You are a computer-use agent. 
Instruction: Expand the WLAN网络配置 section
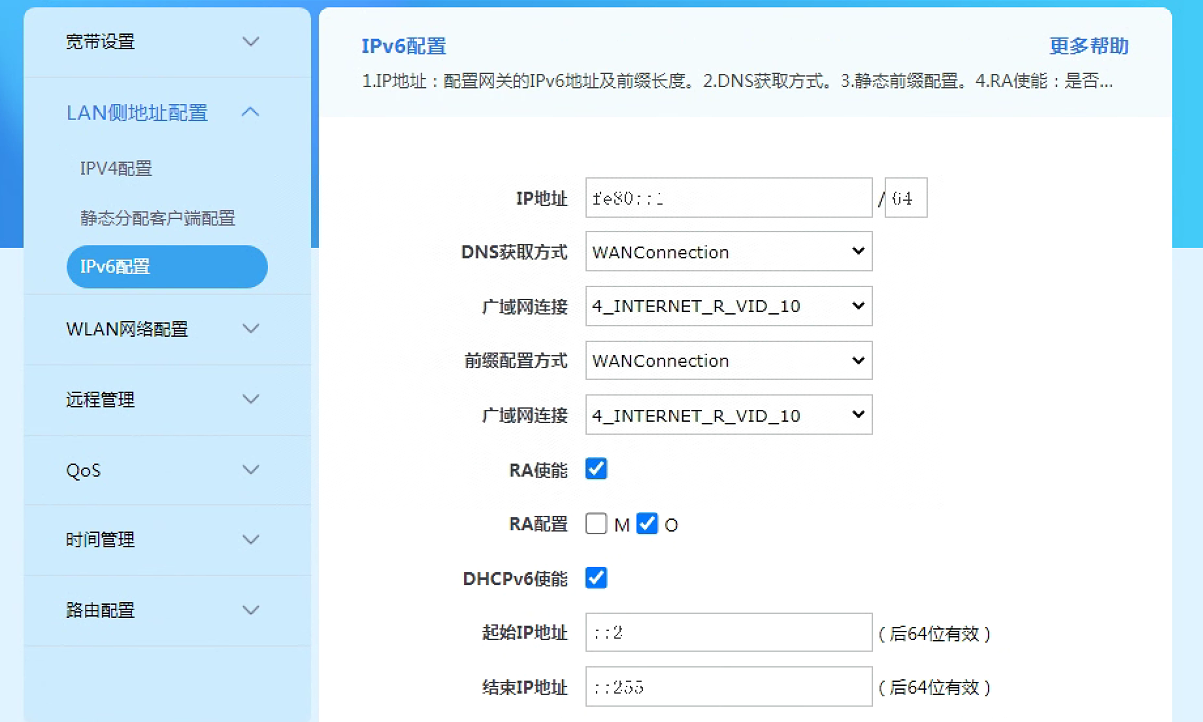166,329
